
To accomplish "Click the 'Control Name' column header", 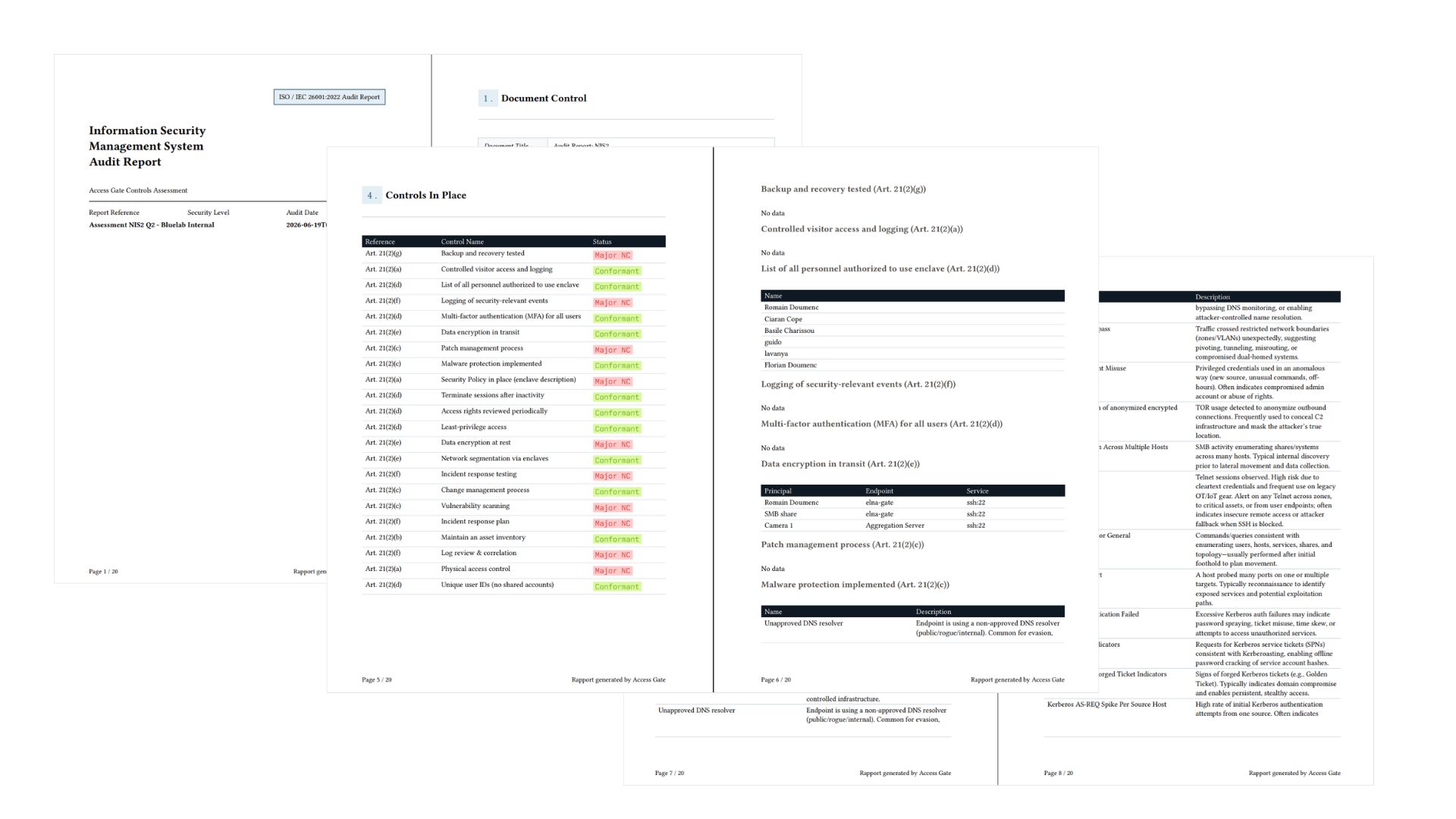I will tap(463, 242).
